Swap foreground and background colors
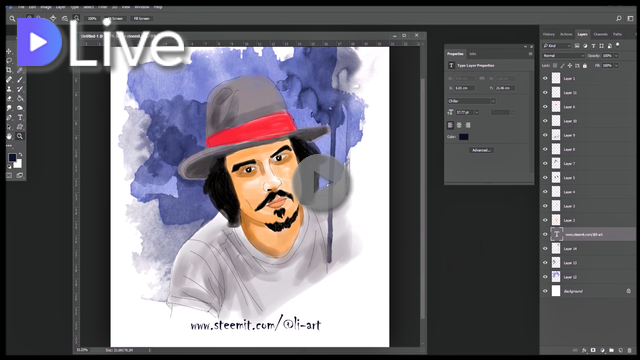Screen dimensions: 640x360 (20, 154)
